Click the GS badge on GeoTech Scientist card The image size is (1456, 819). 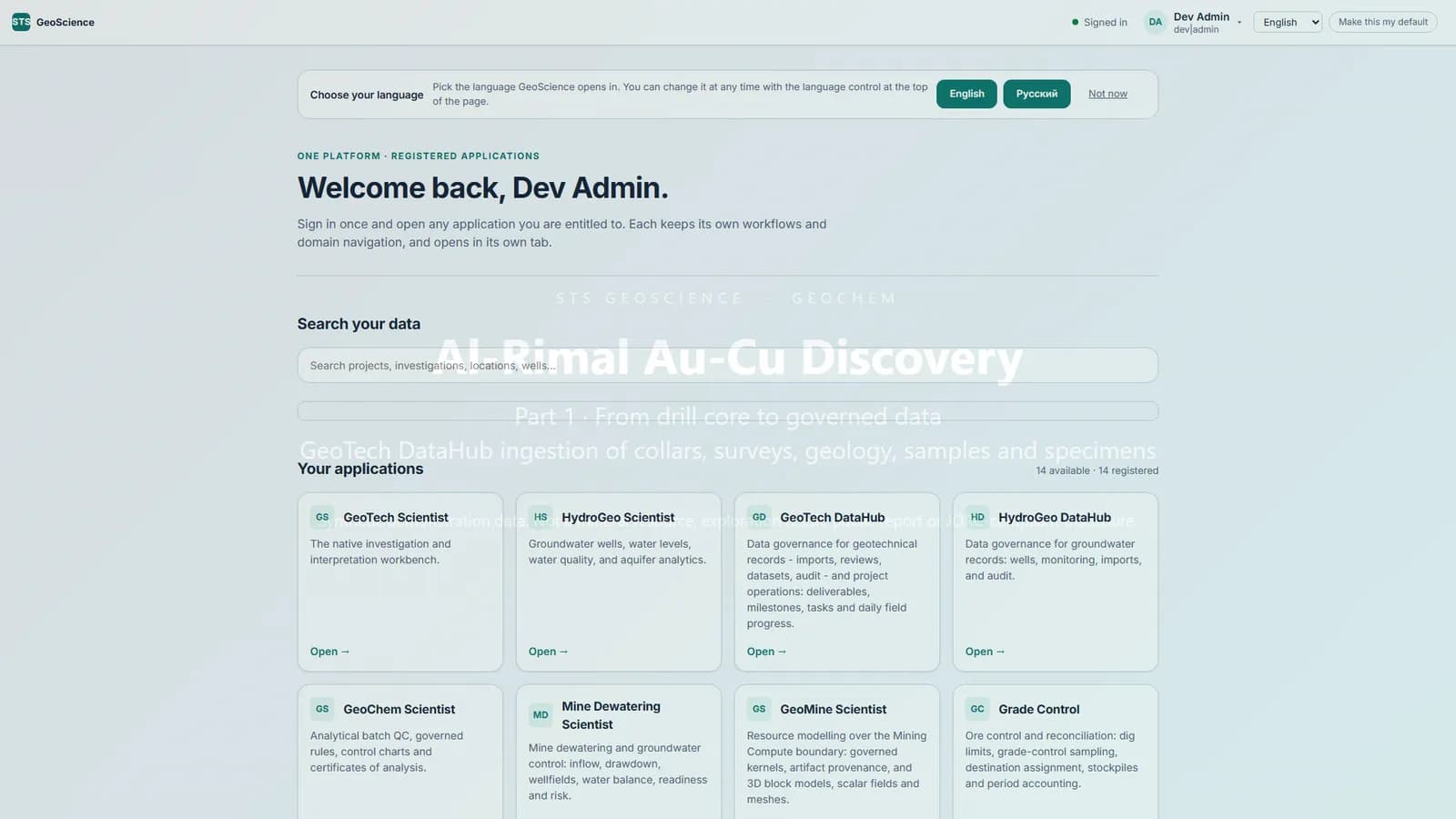[322, 517]
